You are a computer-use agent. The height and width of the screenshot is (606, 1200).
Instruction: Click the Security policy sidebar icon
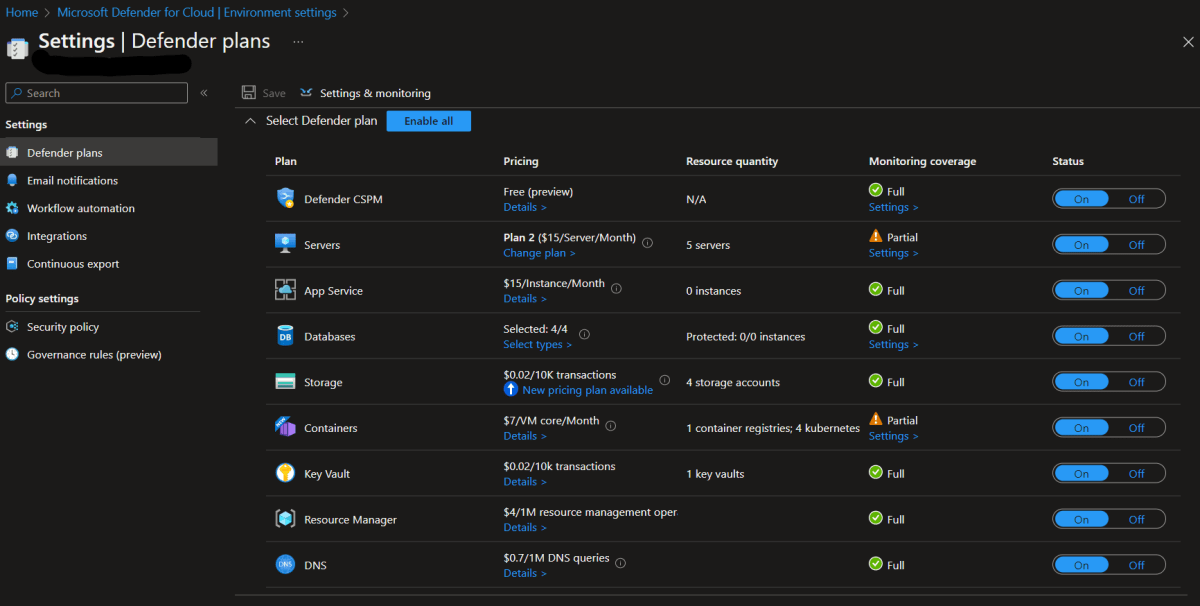tap(12, 327)
